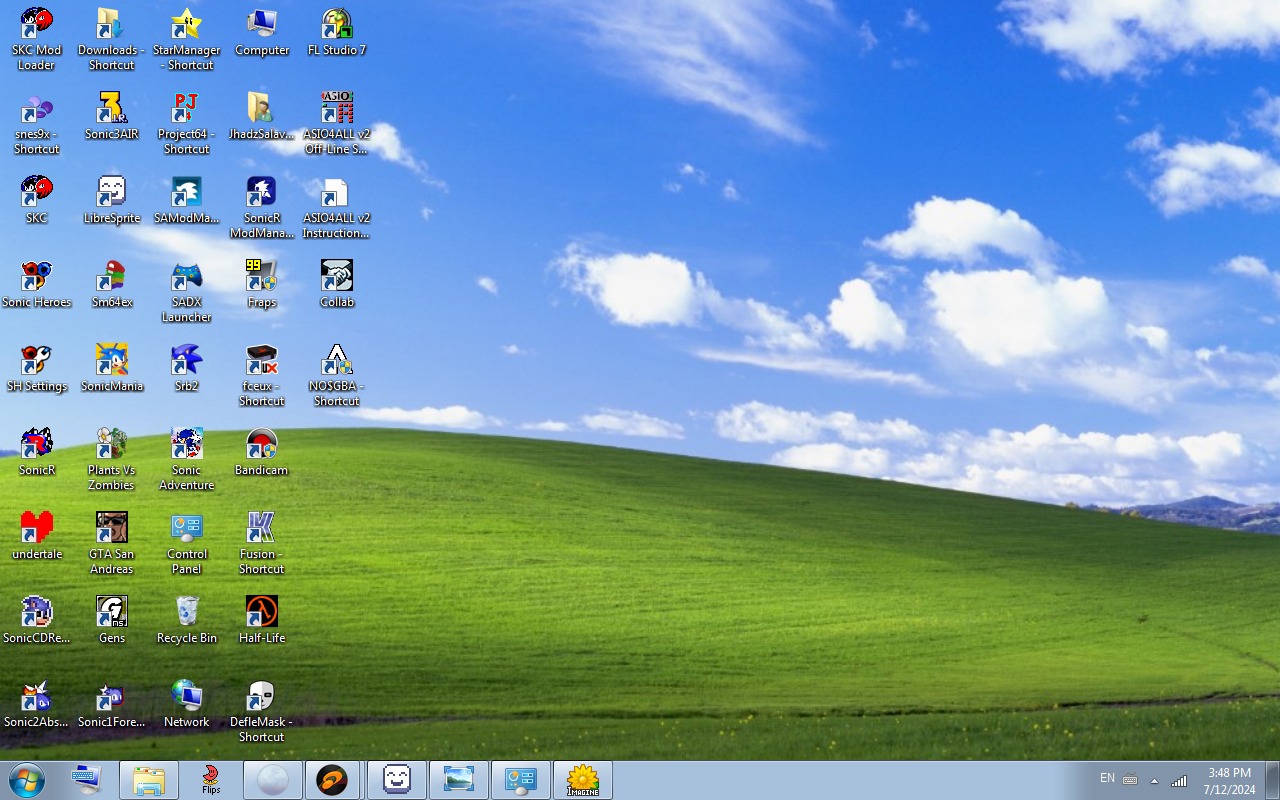Click the Show Desktop button
1280x800 pixels.
[x=1272, y=780]
